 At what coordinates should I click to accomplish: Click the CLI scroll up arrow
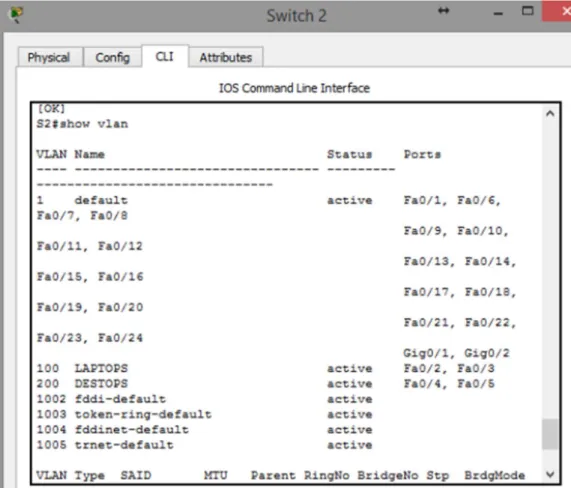pos(550,114)
